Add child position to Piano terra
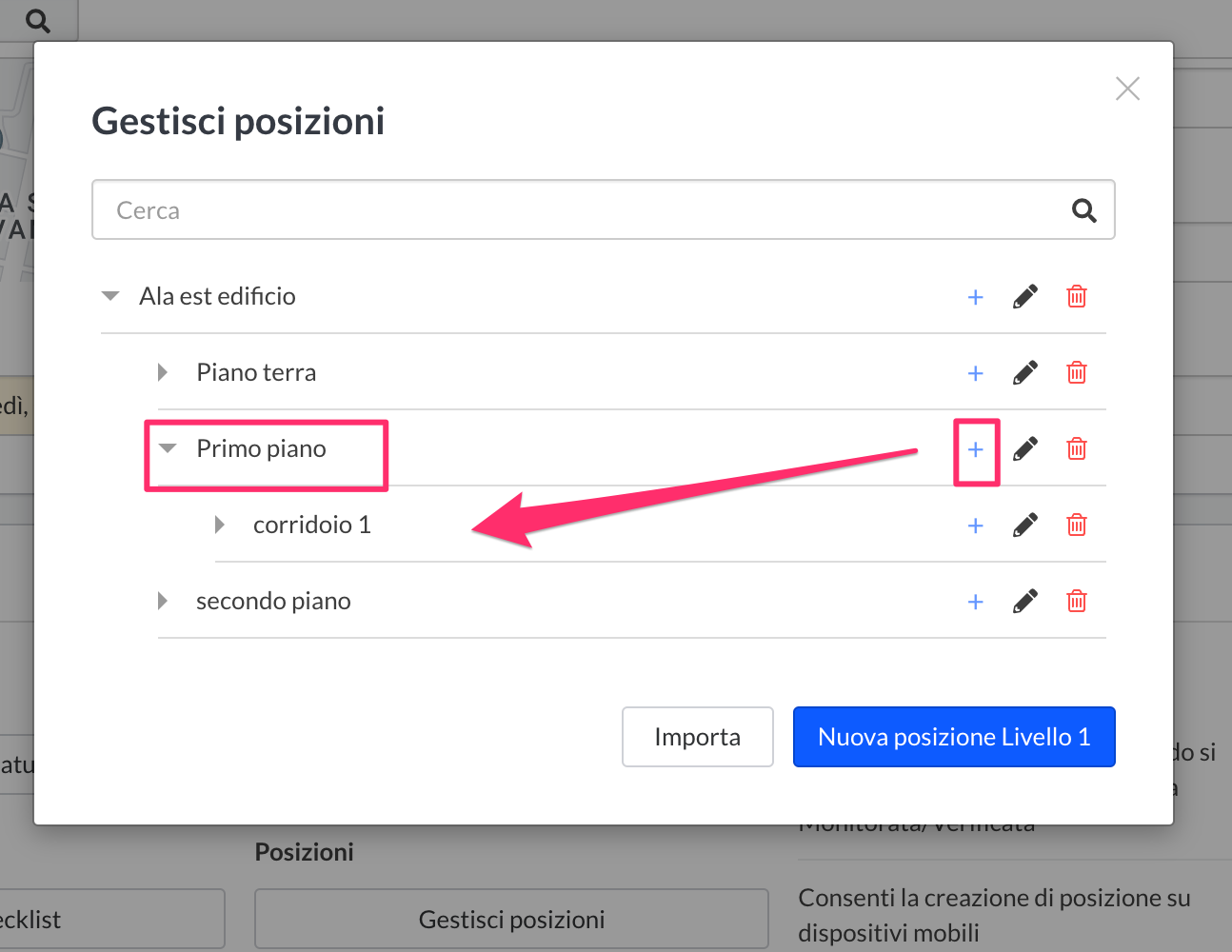1232x952 pixels. point(975,373)
